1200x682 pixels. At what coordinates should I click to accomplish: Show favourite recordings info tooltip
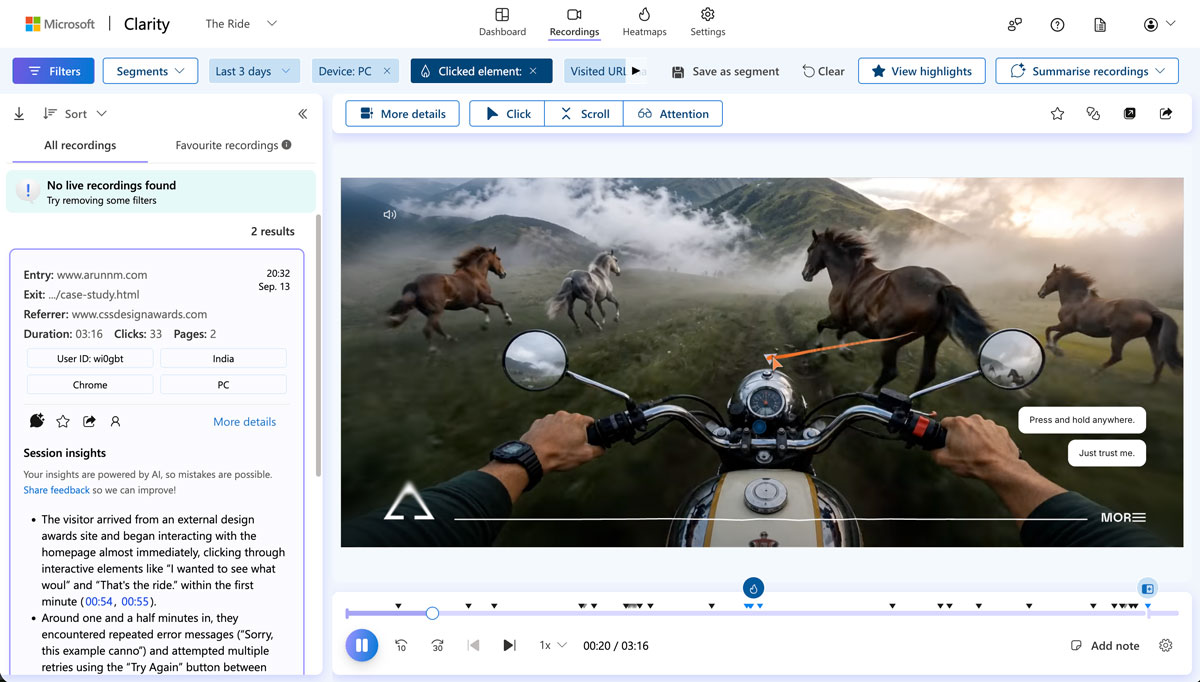tap(287, 145)
